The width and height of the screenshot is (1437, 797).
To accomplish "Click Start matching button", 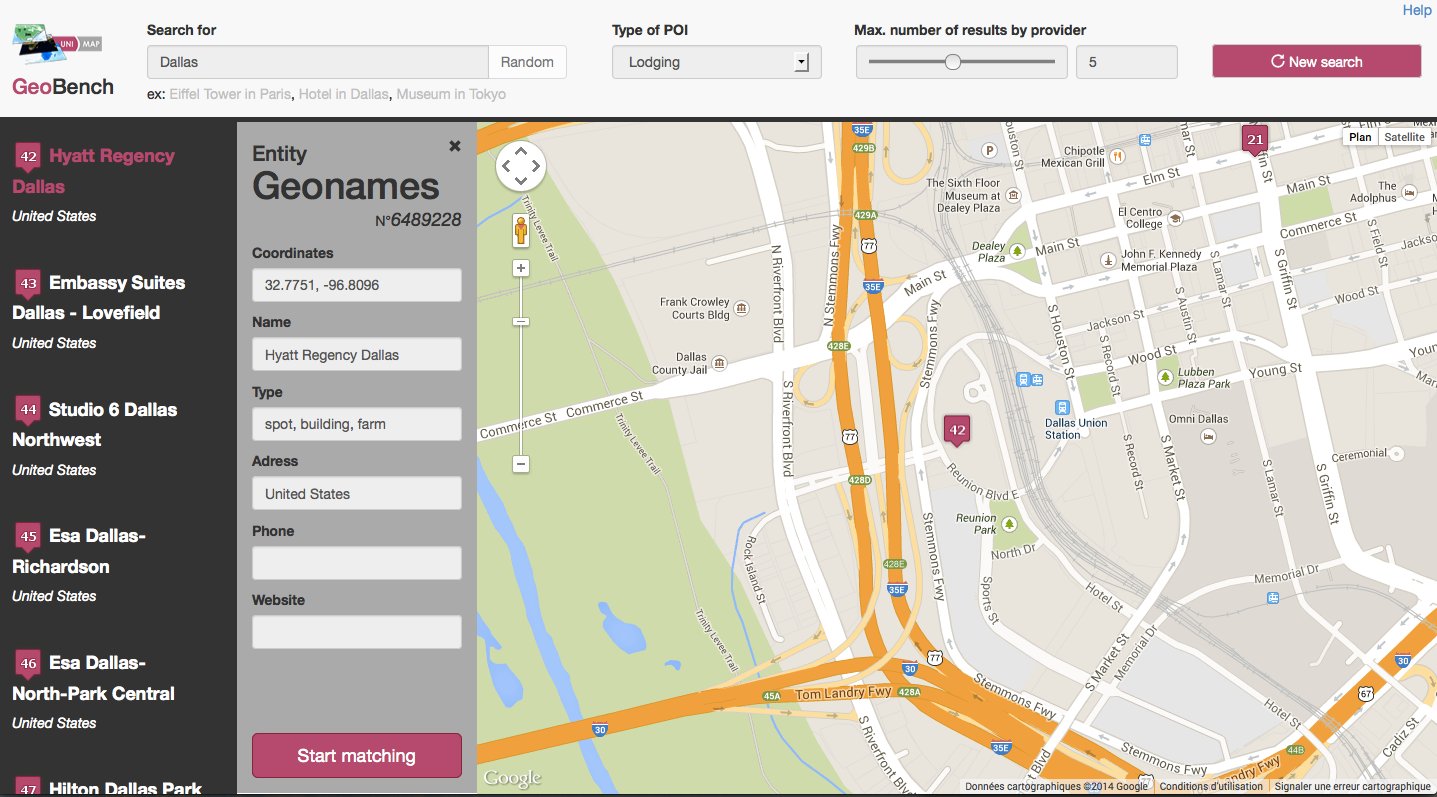I will pos(357,756).
